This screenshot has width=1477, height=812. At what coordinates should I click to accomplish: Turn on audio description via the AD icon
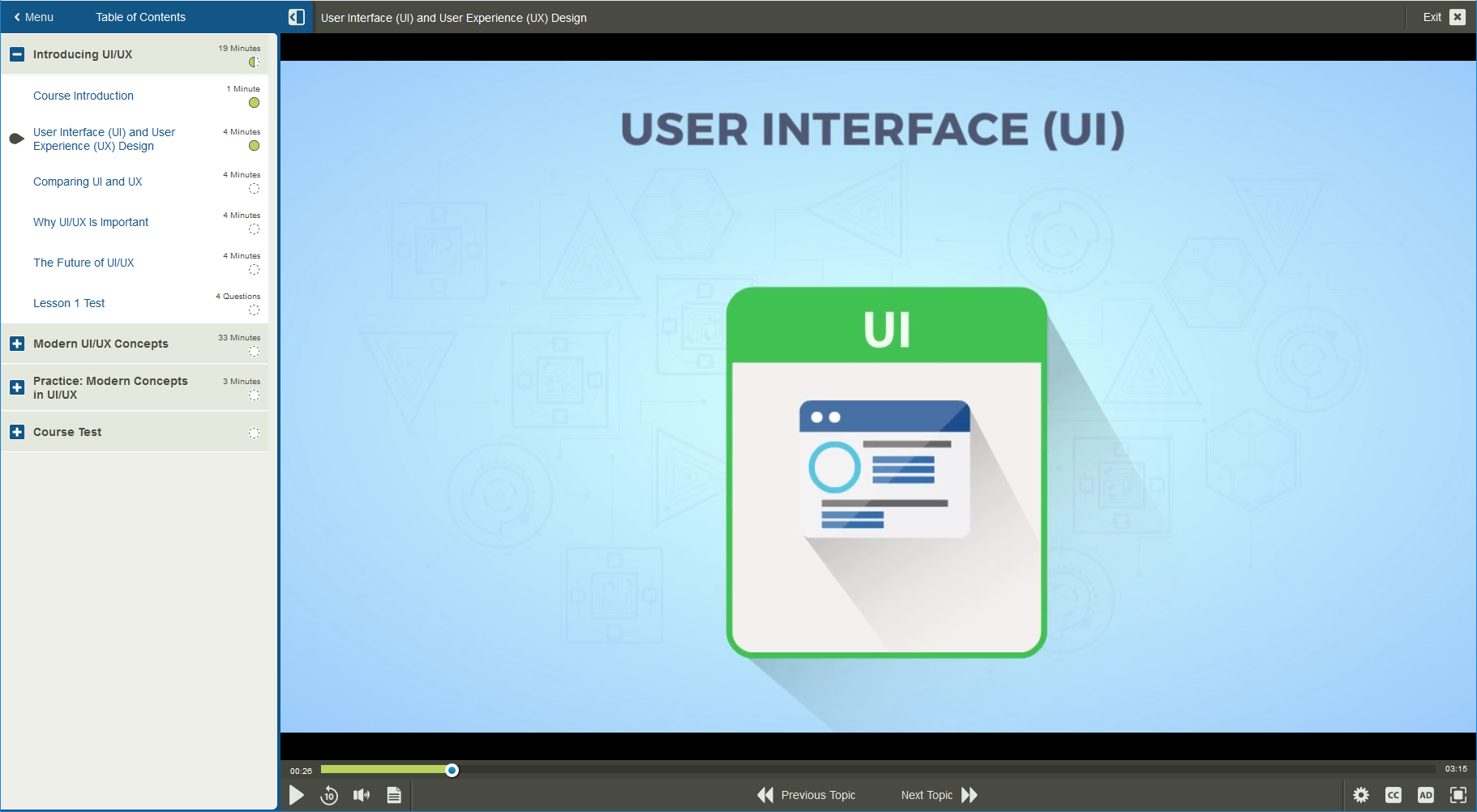(x=1426, y=795)
